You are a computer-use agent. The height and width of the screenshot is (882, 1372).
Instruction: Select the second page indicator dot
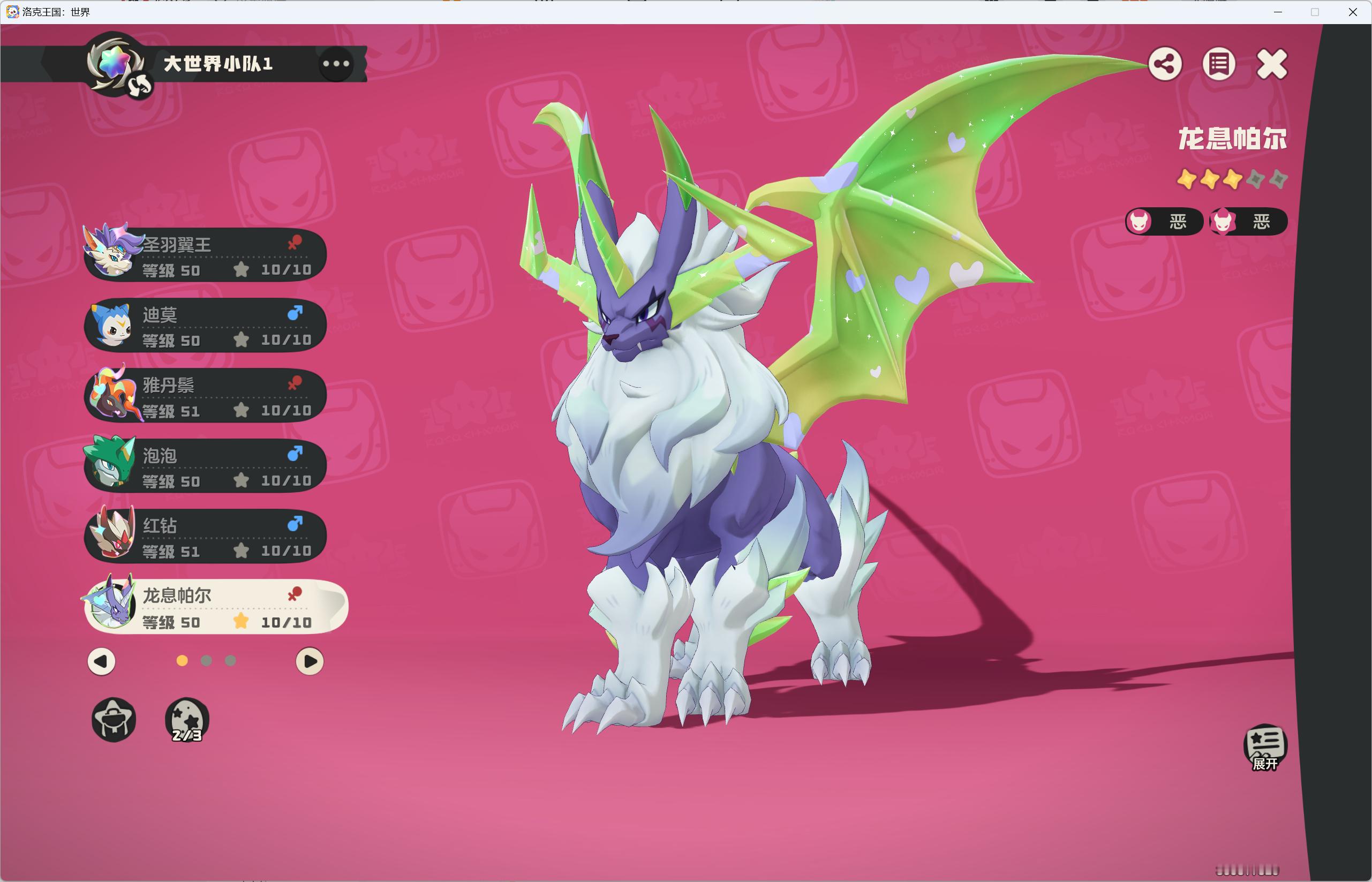(x=206, y=661)
